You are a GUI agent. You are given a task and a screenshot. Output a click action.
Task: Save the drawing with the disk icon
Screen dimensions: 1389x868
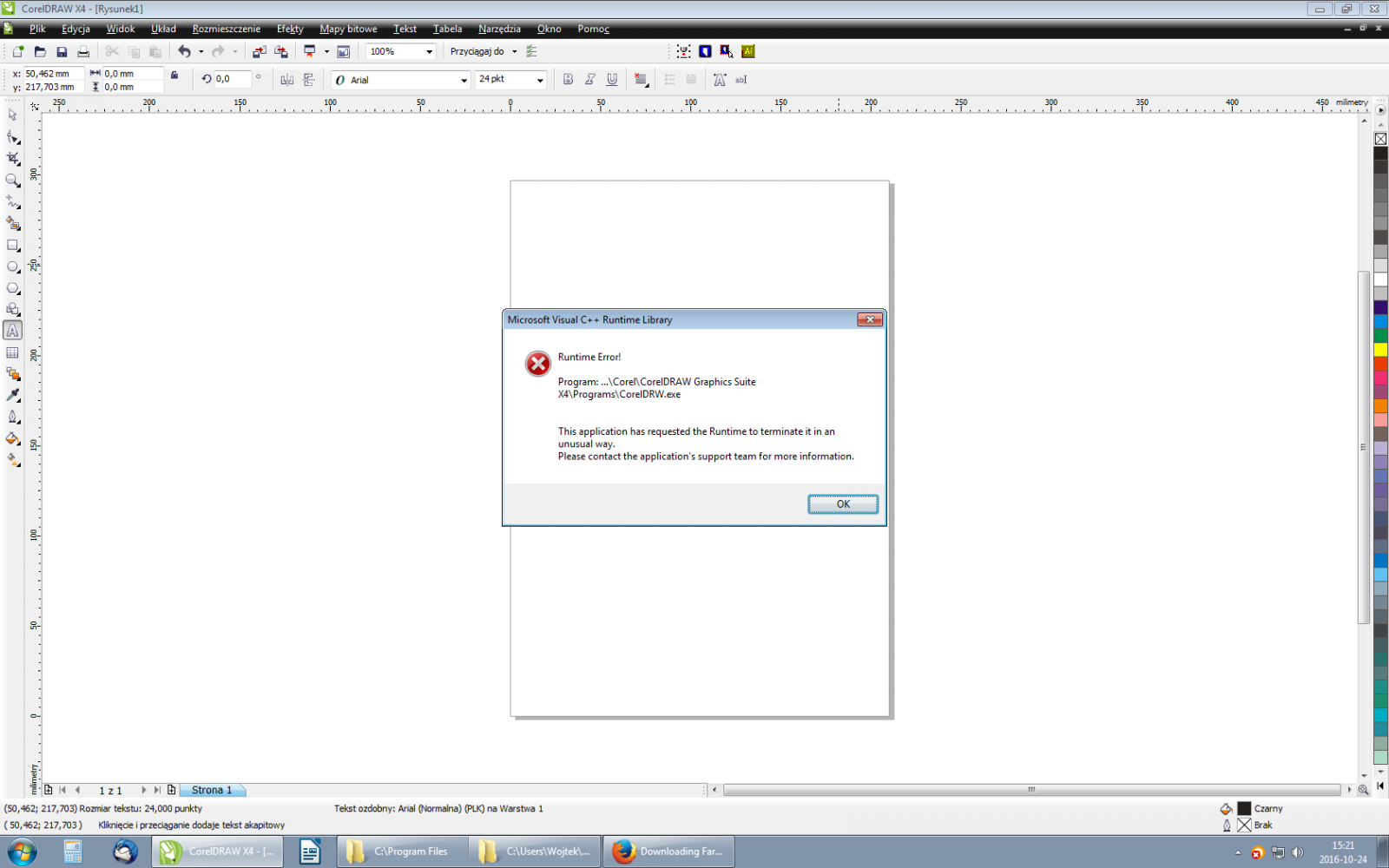(x=62, y=52)
